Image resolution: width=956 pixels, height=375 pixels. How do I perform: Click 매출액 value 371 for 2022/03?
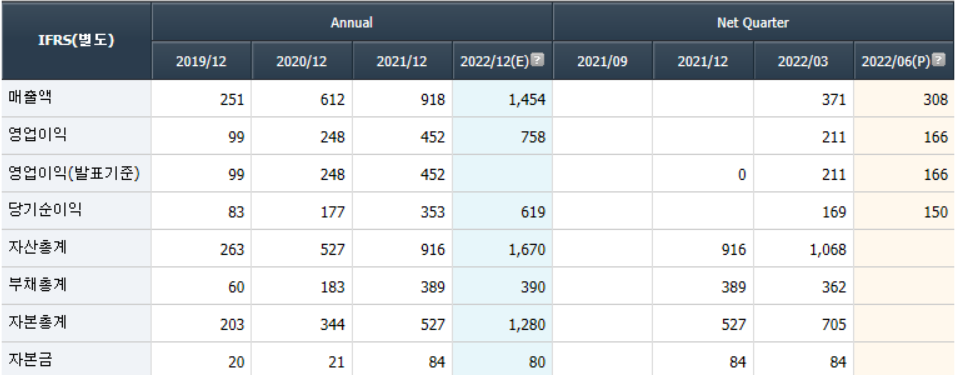(x=834, y=100)
